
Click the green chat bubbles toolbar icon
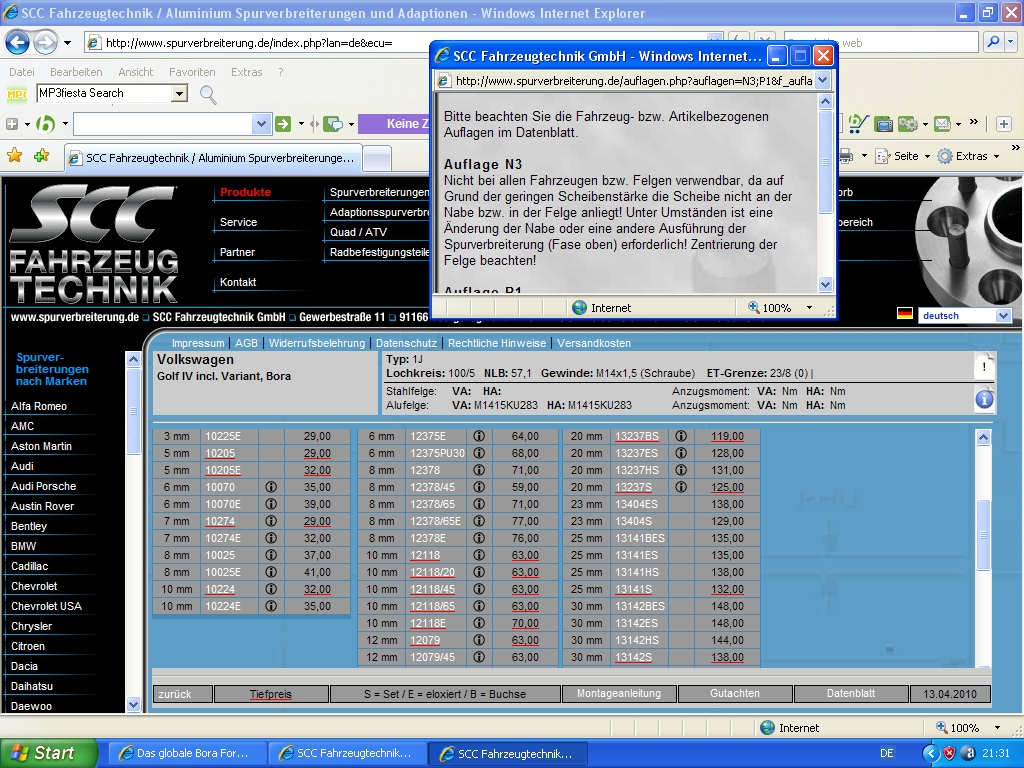pos(333,123)
